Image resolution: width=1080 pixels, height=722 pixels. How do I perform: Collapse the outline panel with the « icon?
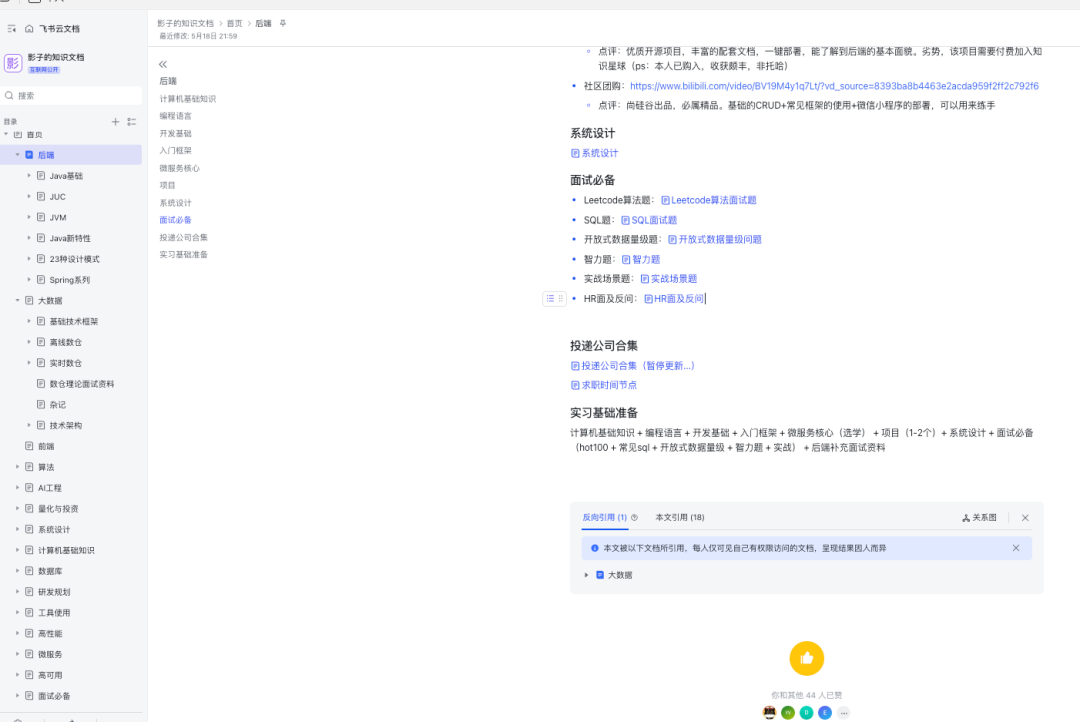(x=162, y=63)
